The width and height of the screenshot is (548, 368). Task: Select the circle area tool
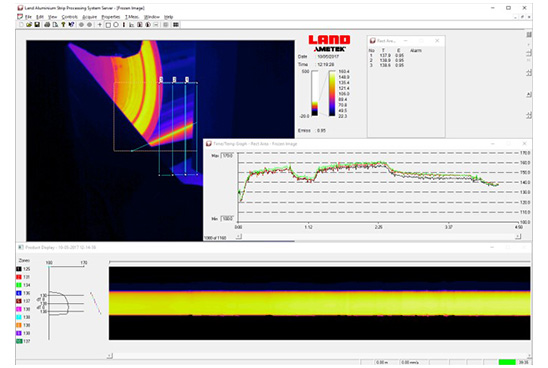click(116, 24)
